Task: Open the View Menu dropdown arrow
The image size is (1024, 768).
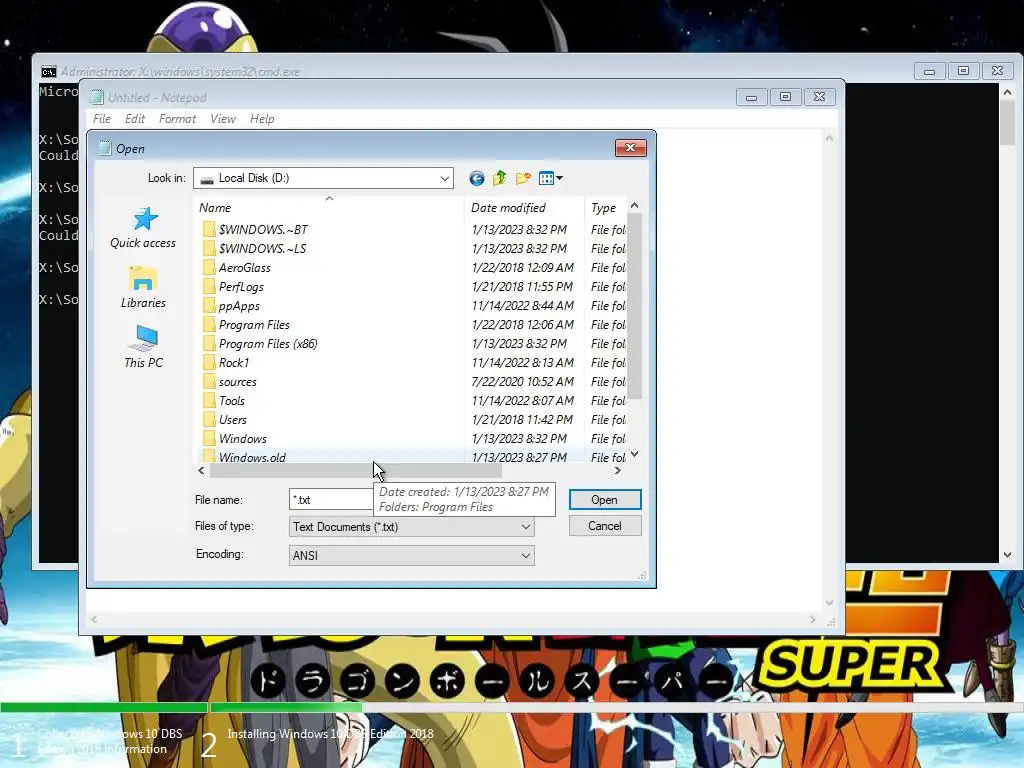Action: (560, 178)
